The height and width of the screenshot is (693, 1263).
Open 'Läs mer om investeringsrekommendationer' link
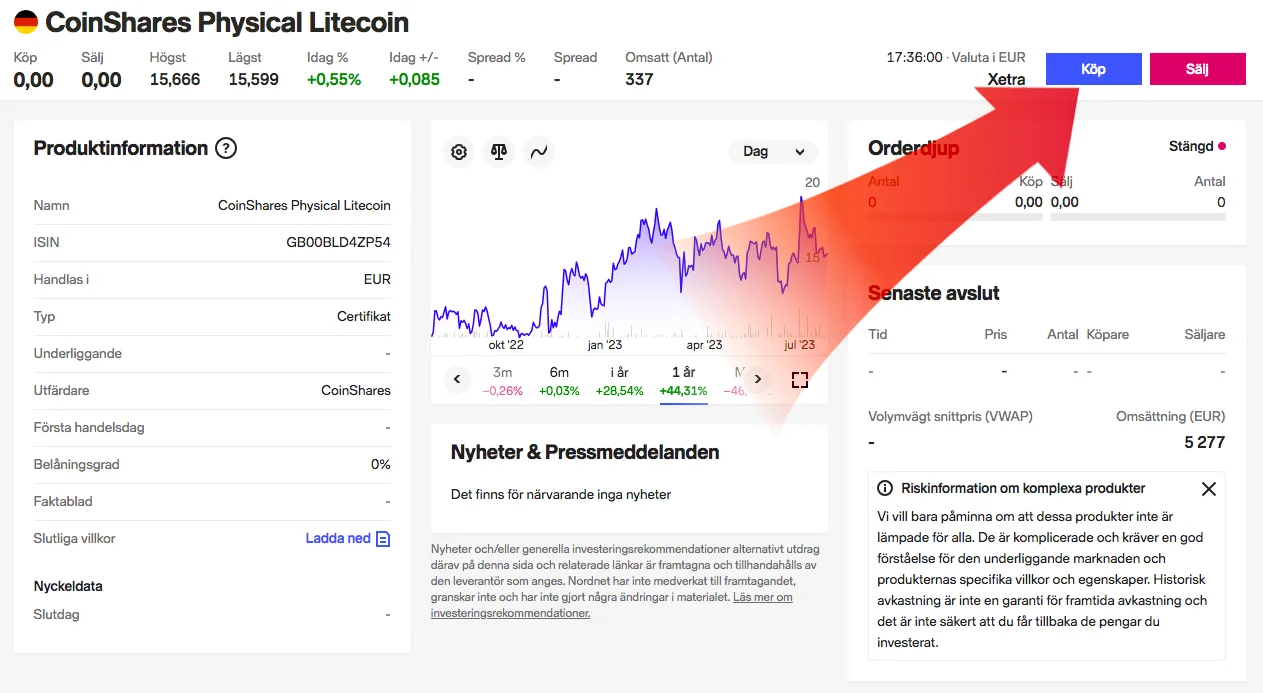(612, 605)
